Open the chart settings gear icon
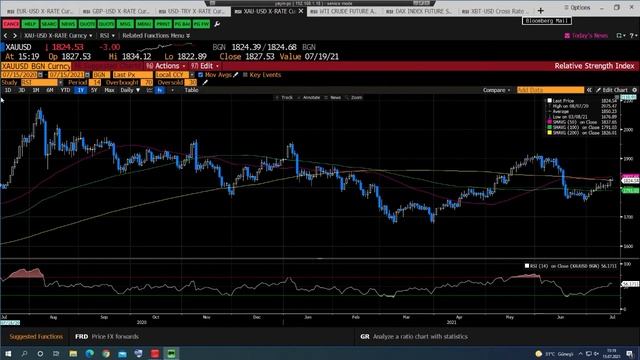Viewport: 640px width, 360px height. [x=635, y=90]
